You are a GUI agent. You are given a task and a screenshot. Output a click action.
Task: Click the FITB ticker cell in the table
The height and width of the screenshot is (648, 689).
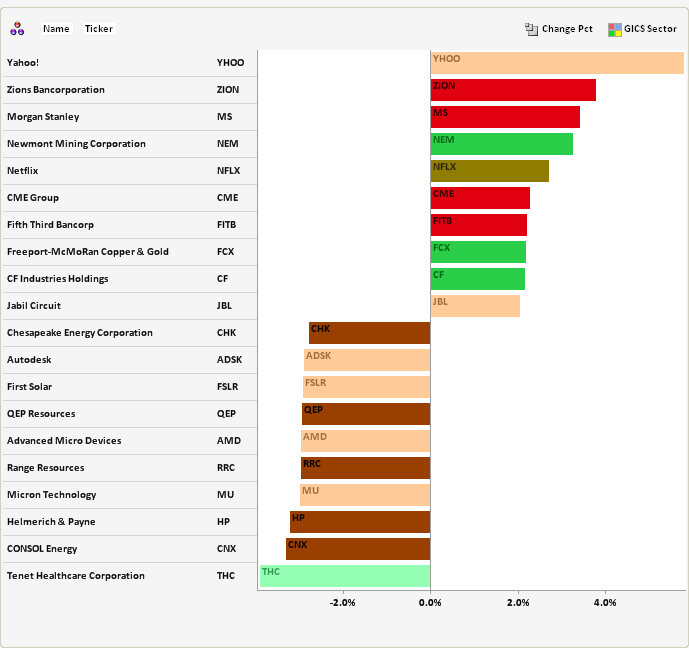[x=226, y=224]
